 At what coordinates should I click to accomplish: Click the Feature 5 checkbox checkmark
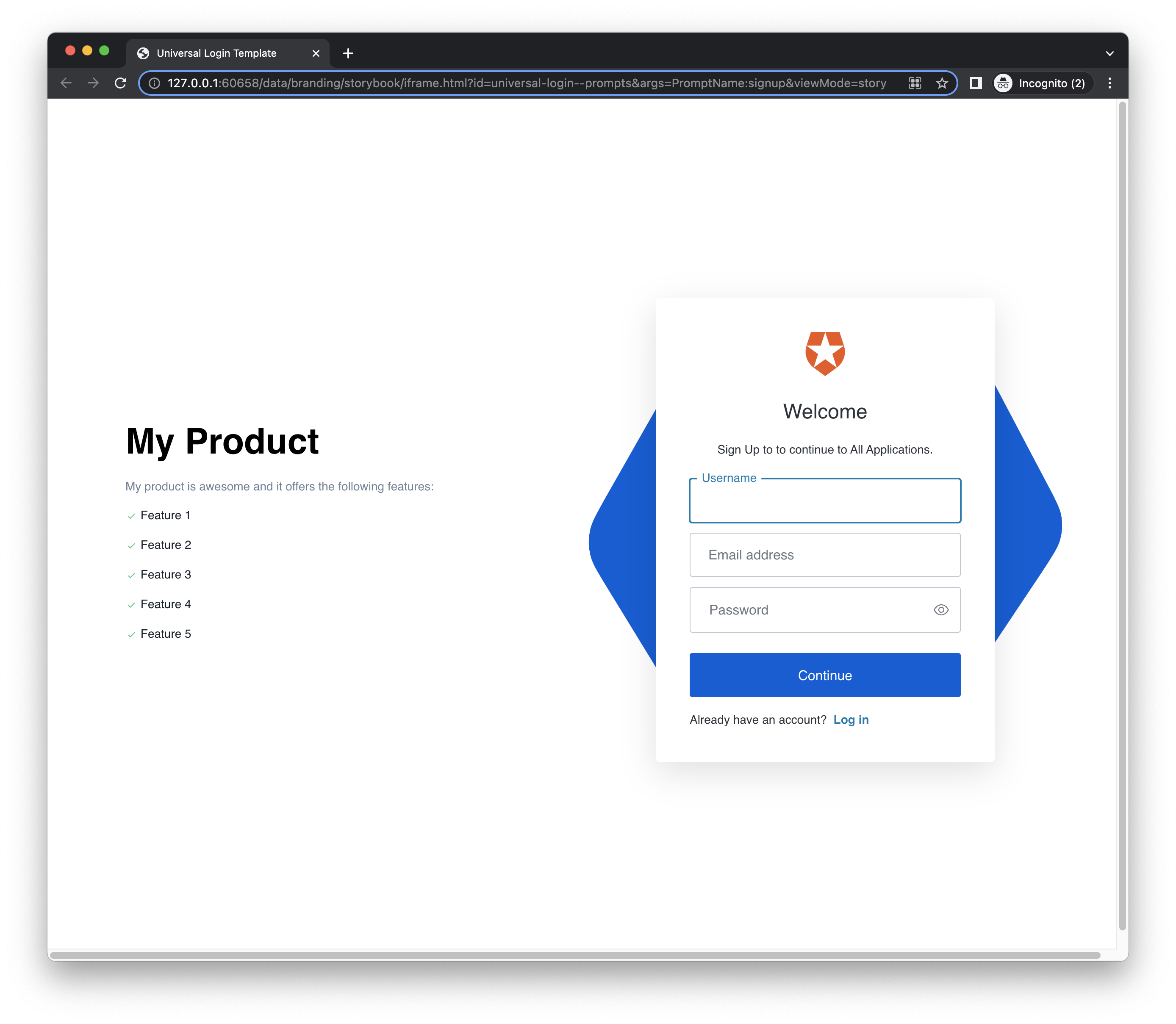pyautogui.click(x=131, y=633)
